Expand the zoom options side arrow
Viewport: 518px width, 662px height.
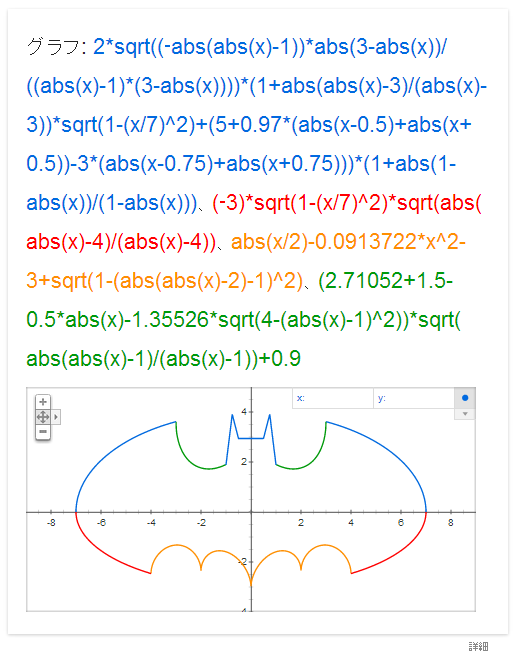click(56, 417)
